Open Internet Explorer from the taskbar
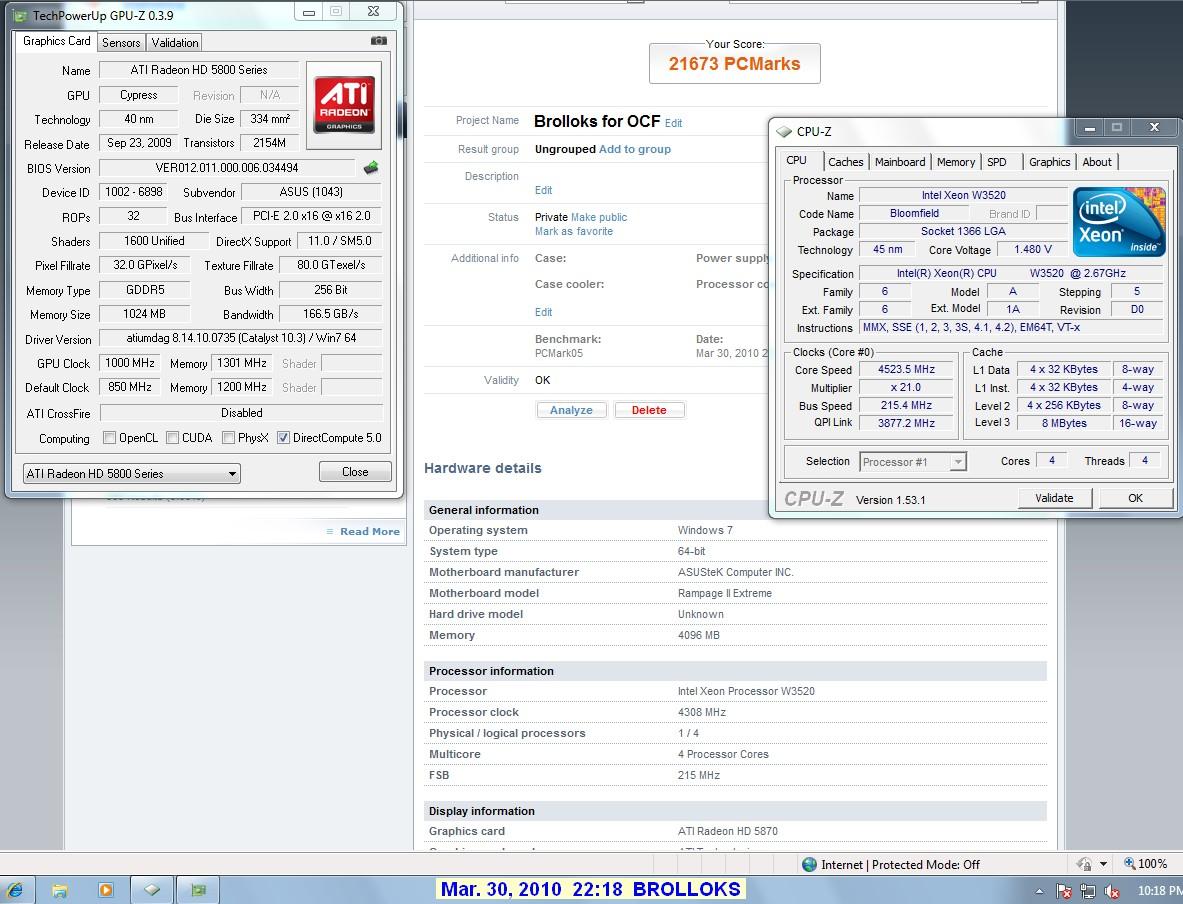Image resolution: width=1183 pixels, height=904 pixels. tap(14, 890)
